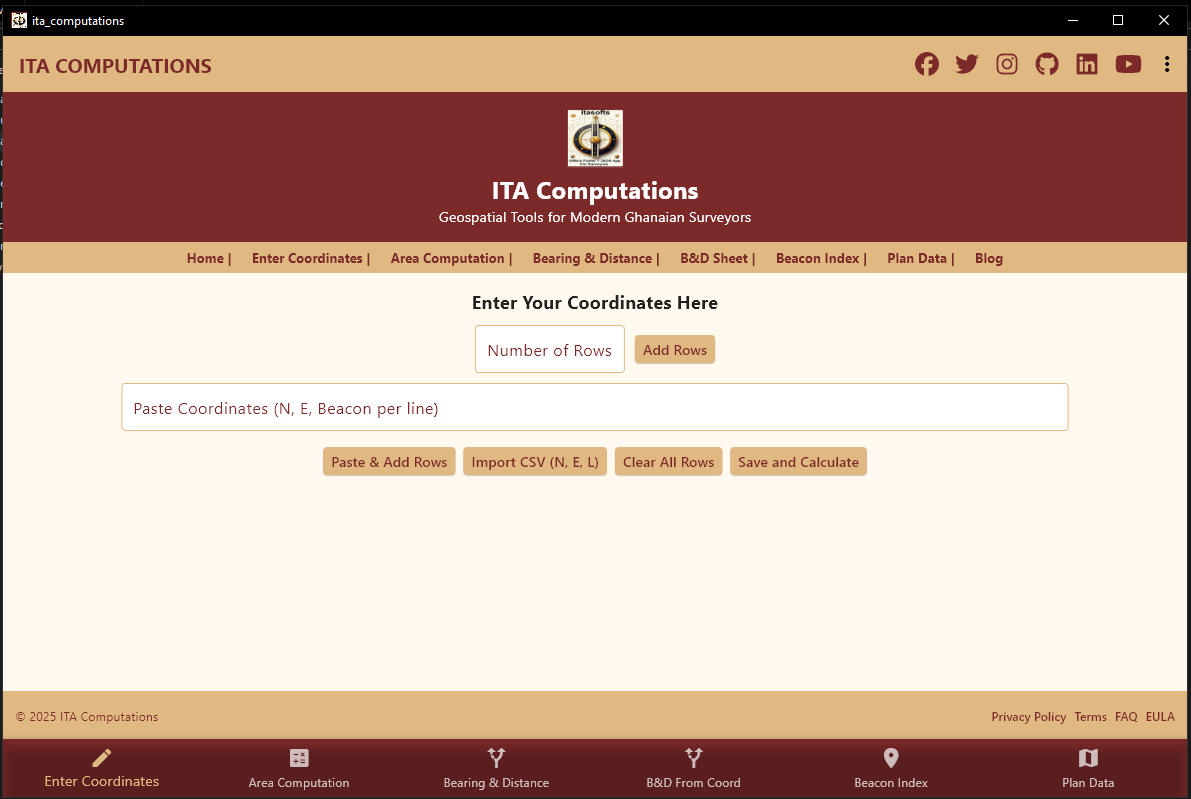This screenshot has width=1191, height=799.
Task: Open the Facebook icon link
Action: pyautogui.click(x=926, y=64)
